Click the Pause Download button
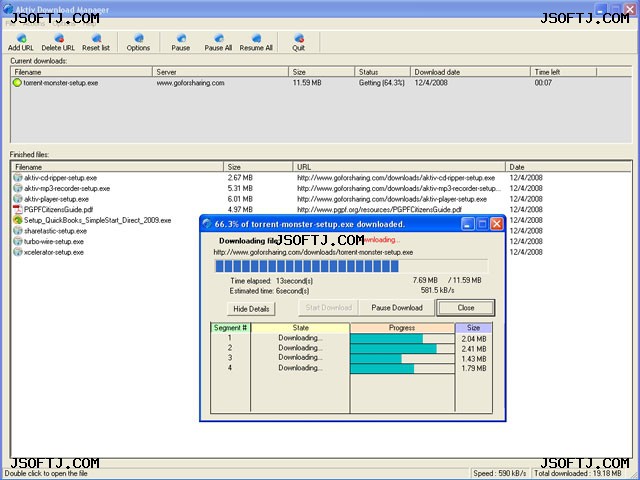Screen dimensions: 640x480 397,308
